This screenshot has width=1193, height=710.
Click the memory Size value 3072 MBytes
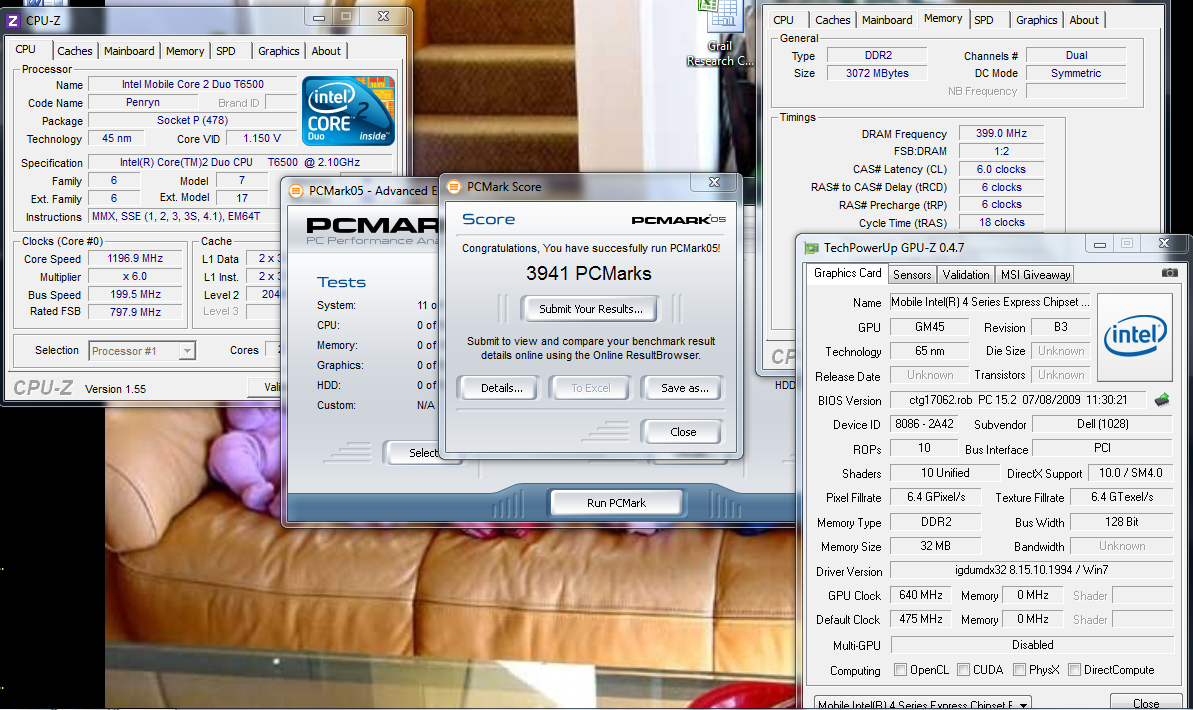[877, 73]
